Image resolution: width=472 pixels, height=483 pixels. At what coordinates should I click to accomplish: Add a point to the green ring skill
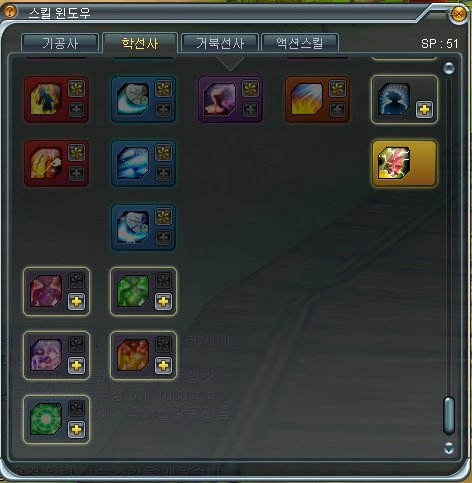[x=76, y=429]
